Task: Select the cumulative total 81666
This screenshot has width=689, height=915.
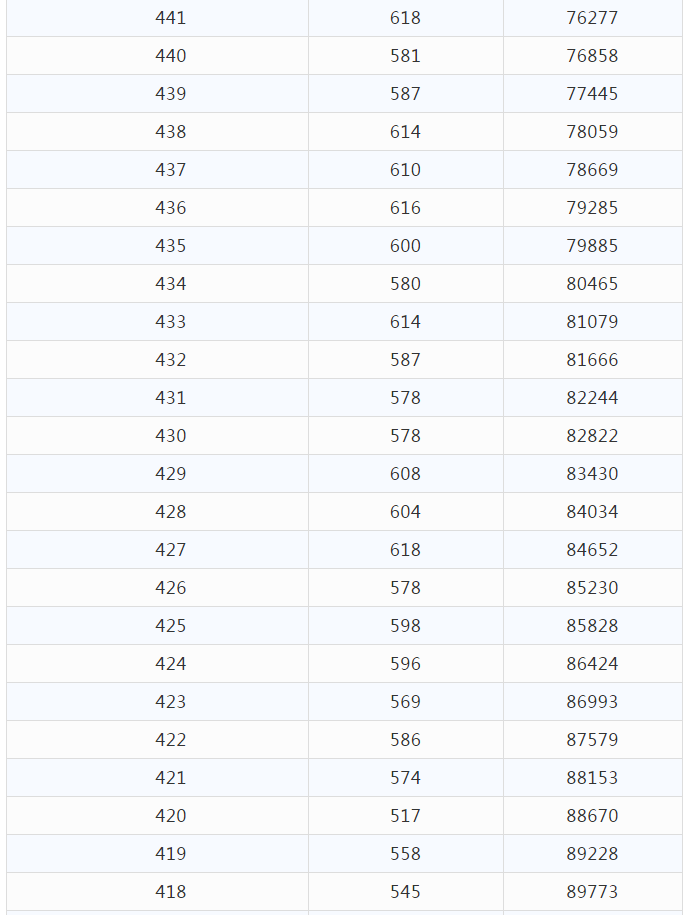Action: coord(592,360)
